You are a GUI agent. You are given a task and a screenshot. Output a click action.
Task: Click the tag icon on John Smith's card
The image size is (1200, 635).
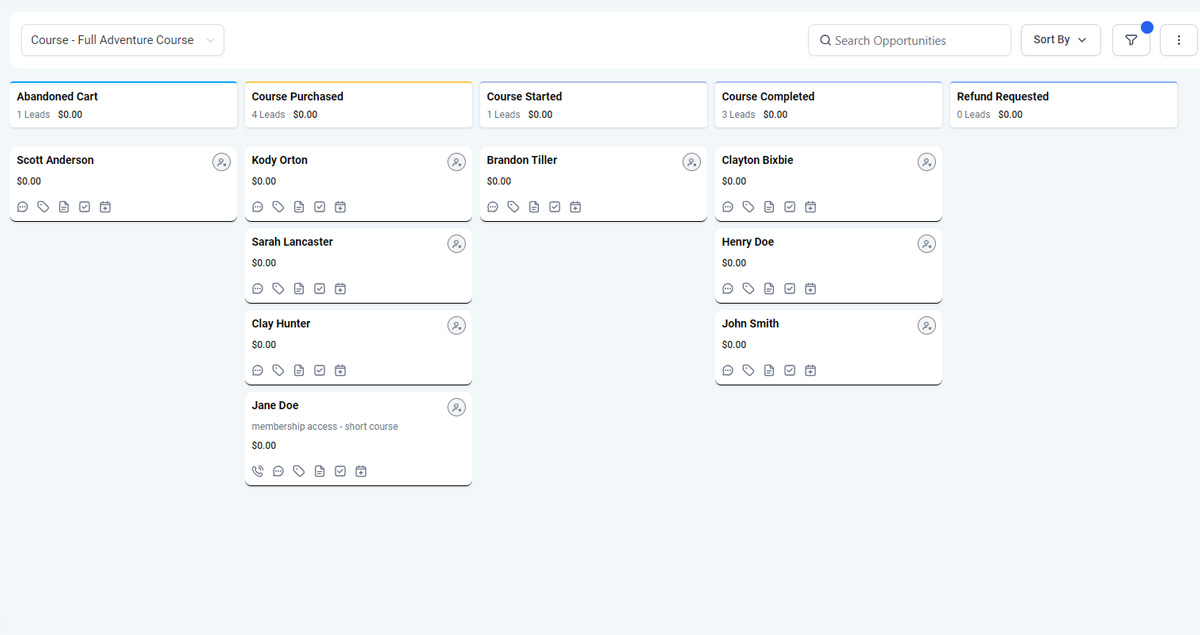(748, 370)
